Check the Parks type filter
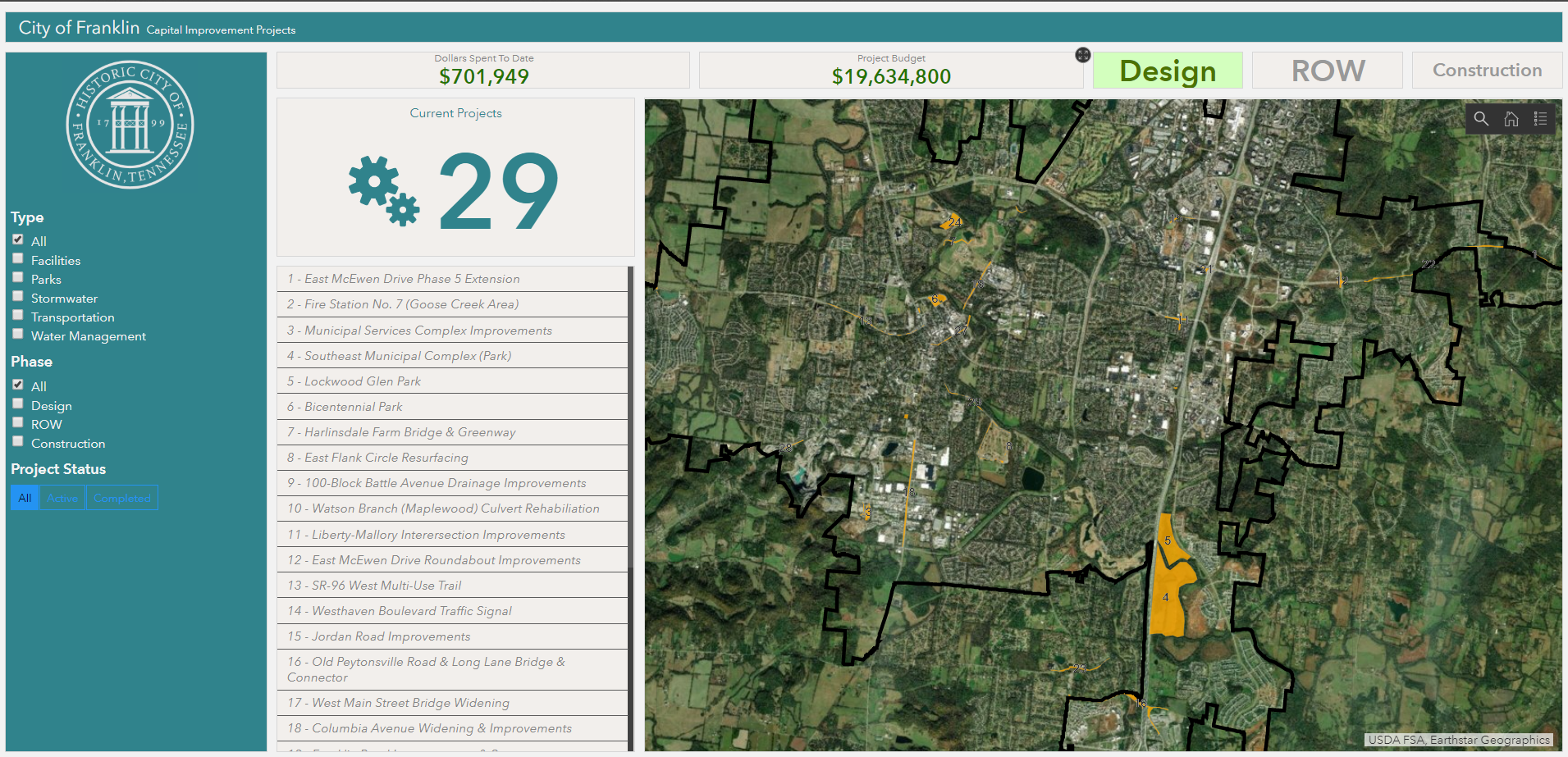 coord(18,278)
